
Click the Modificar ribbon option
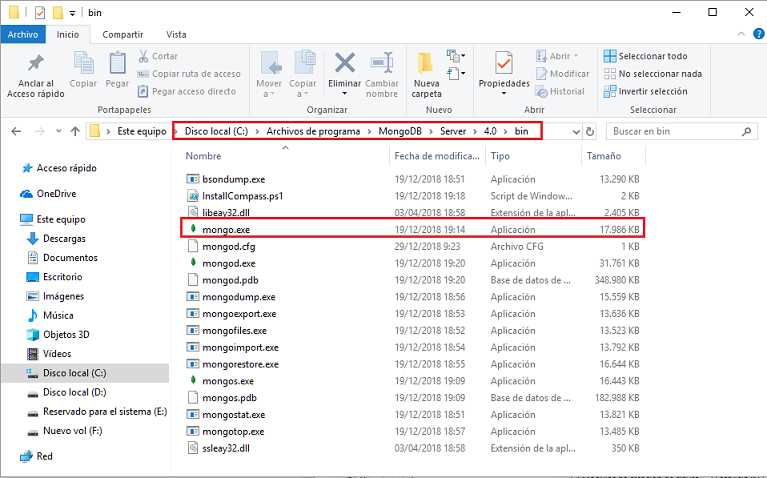click(x=563, y=74)
